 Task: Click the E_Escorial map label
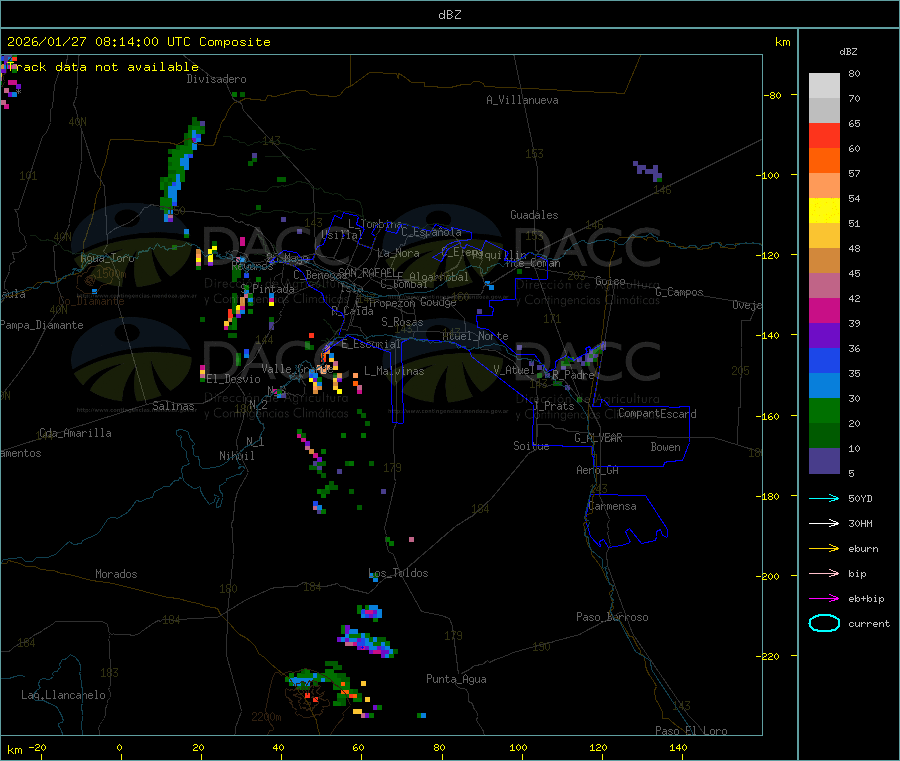tap(371, 344)
